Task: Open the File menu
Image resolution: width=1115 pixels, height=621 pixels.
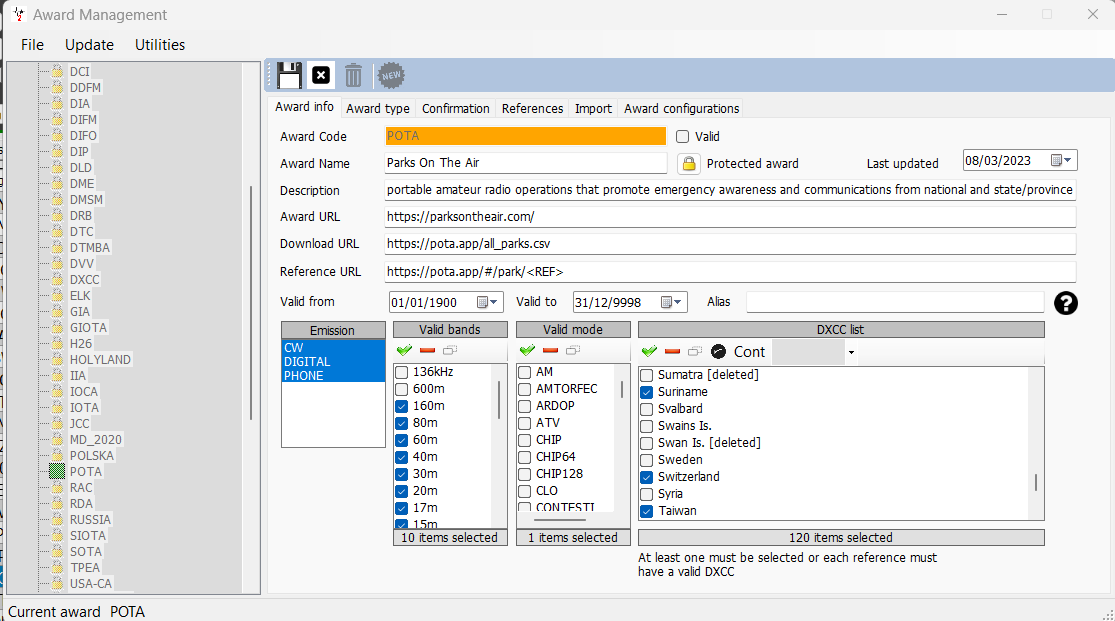Action: (32, 45)
